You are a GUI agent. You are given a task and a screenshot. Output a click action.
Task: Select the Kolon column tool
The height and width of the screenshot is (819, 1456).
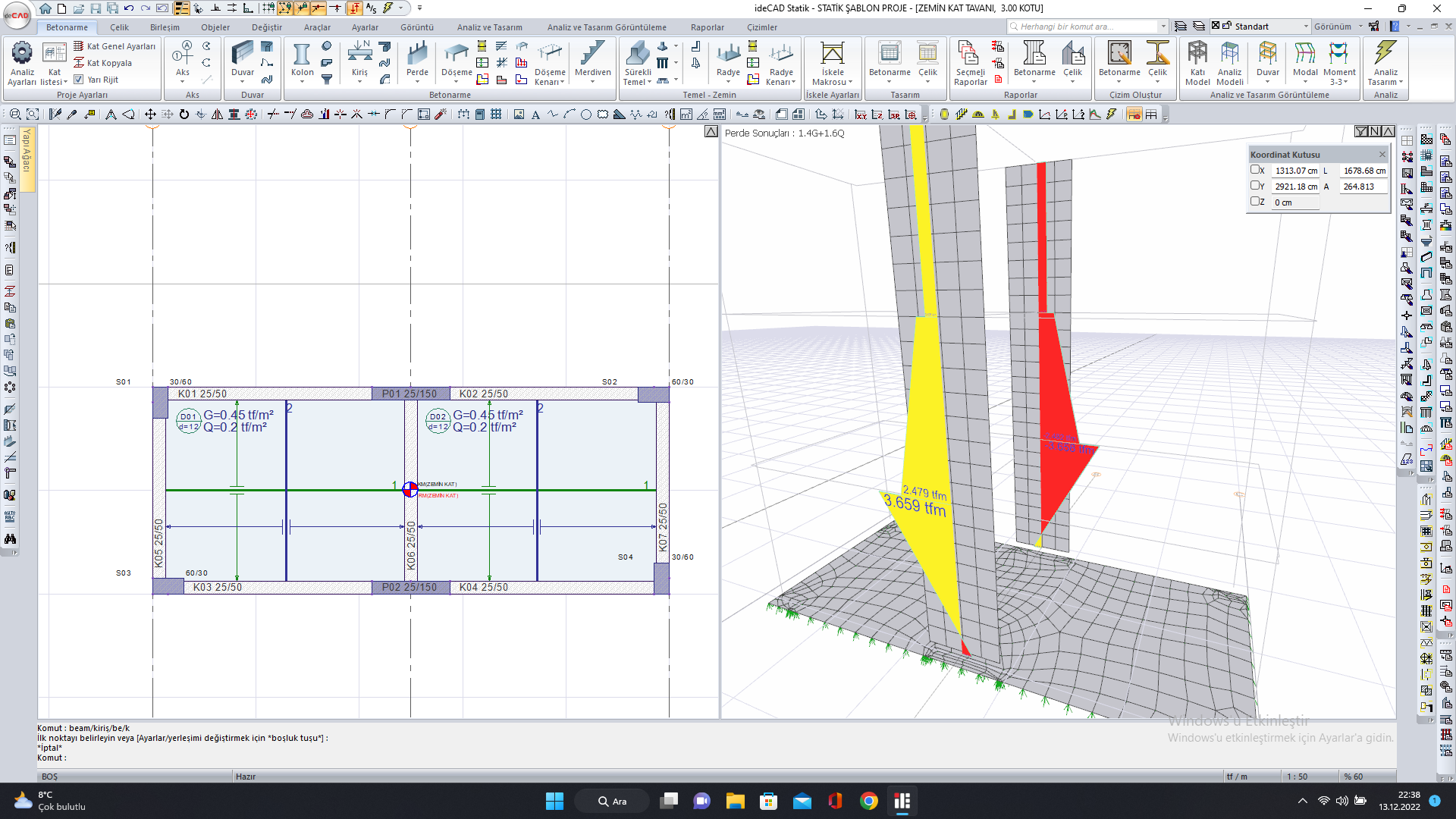302,63
